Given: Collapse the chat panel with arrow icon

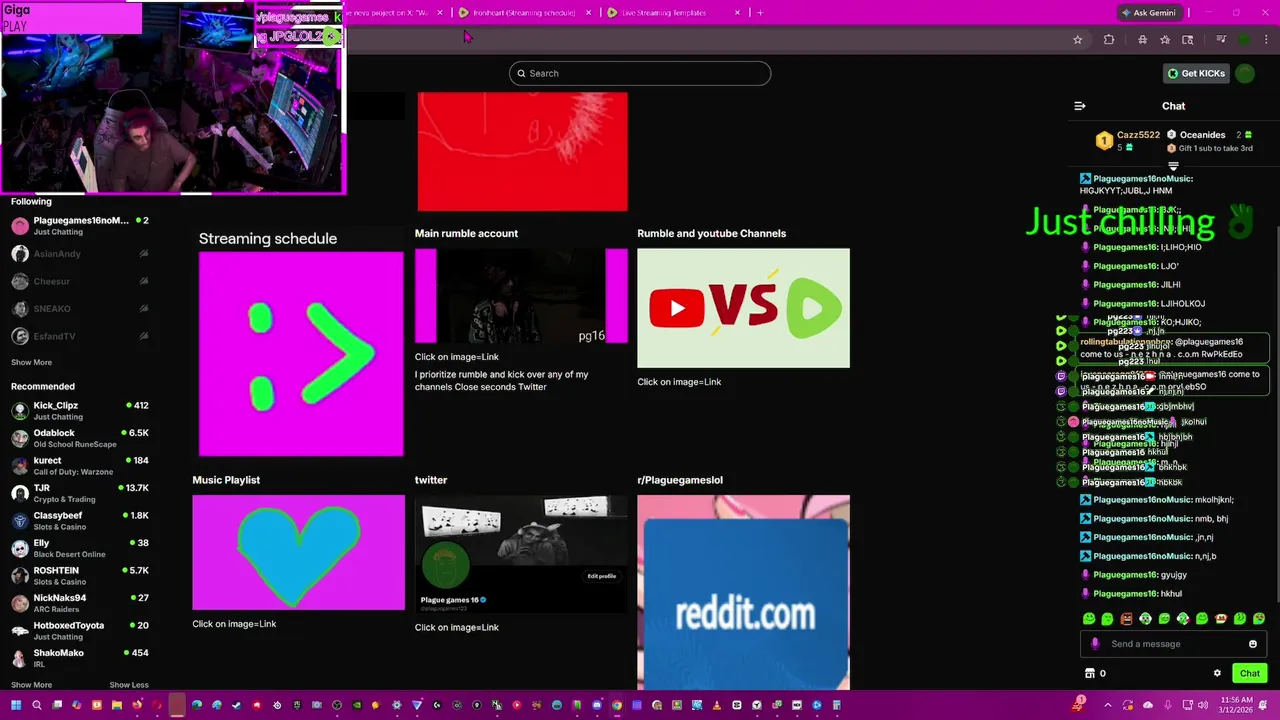Looking at the screenshot, I should [x=1080, y=106].
